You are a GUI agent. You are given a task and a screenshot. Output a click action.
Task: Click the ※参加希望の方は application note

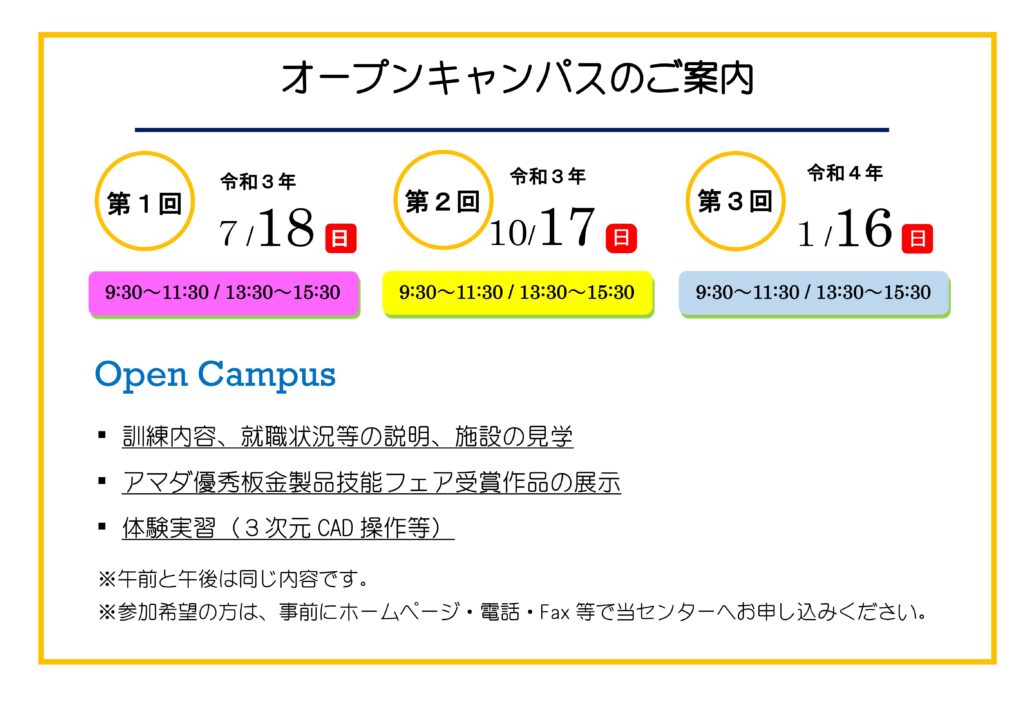pyautogui.click(x=512, y=612)
